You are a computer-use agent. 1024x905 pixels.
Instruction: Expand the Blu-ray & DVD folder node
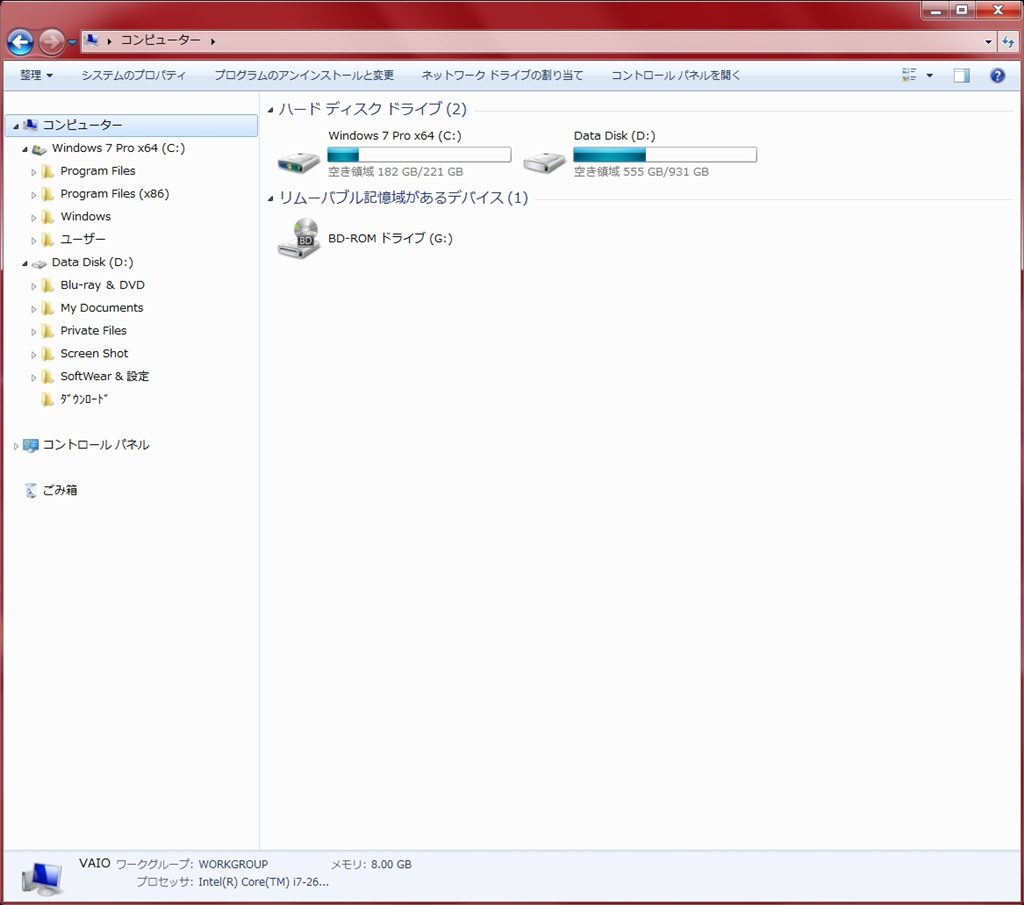(33, 287)
